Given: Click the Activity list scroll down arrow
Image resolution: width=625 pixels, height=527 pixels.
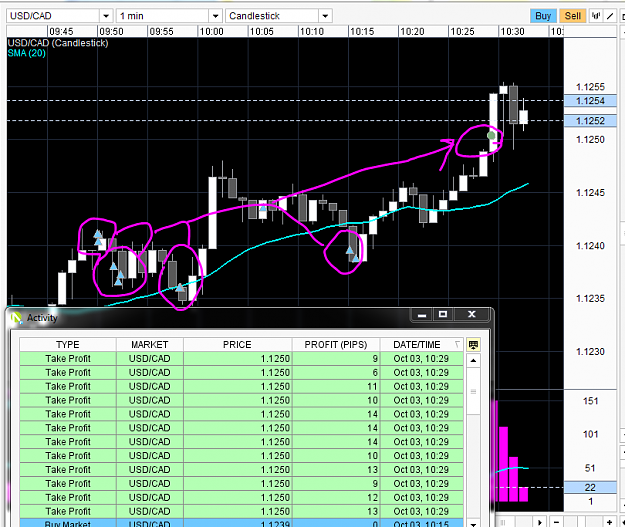Looking at the screenshot, I should (473, 523).
